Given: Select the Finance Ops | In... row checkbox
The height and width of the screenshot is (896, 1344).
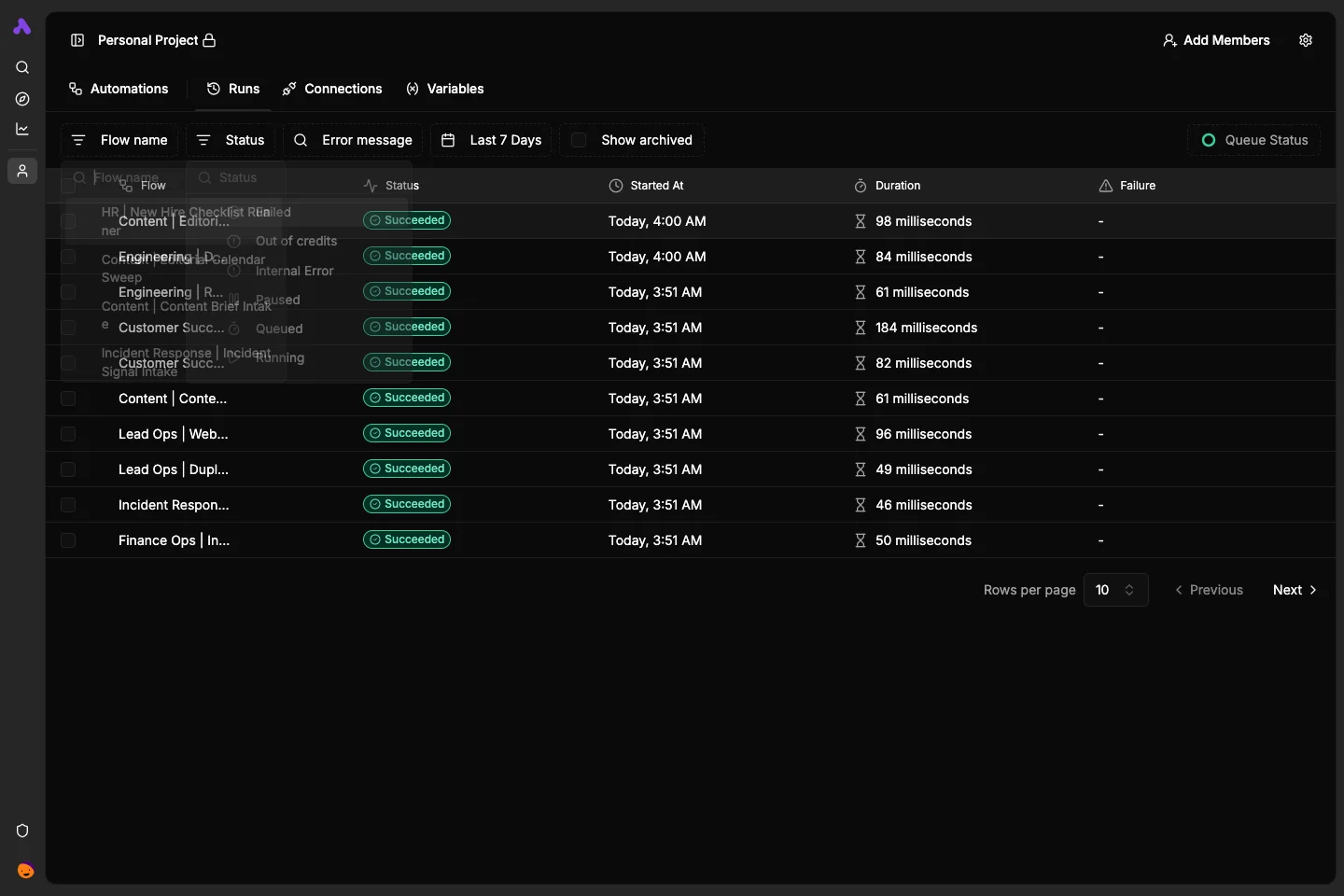Looking at the screenshot, I should [x=68, y=540].
